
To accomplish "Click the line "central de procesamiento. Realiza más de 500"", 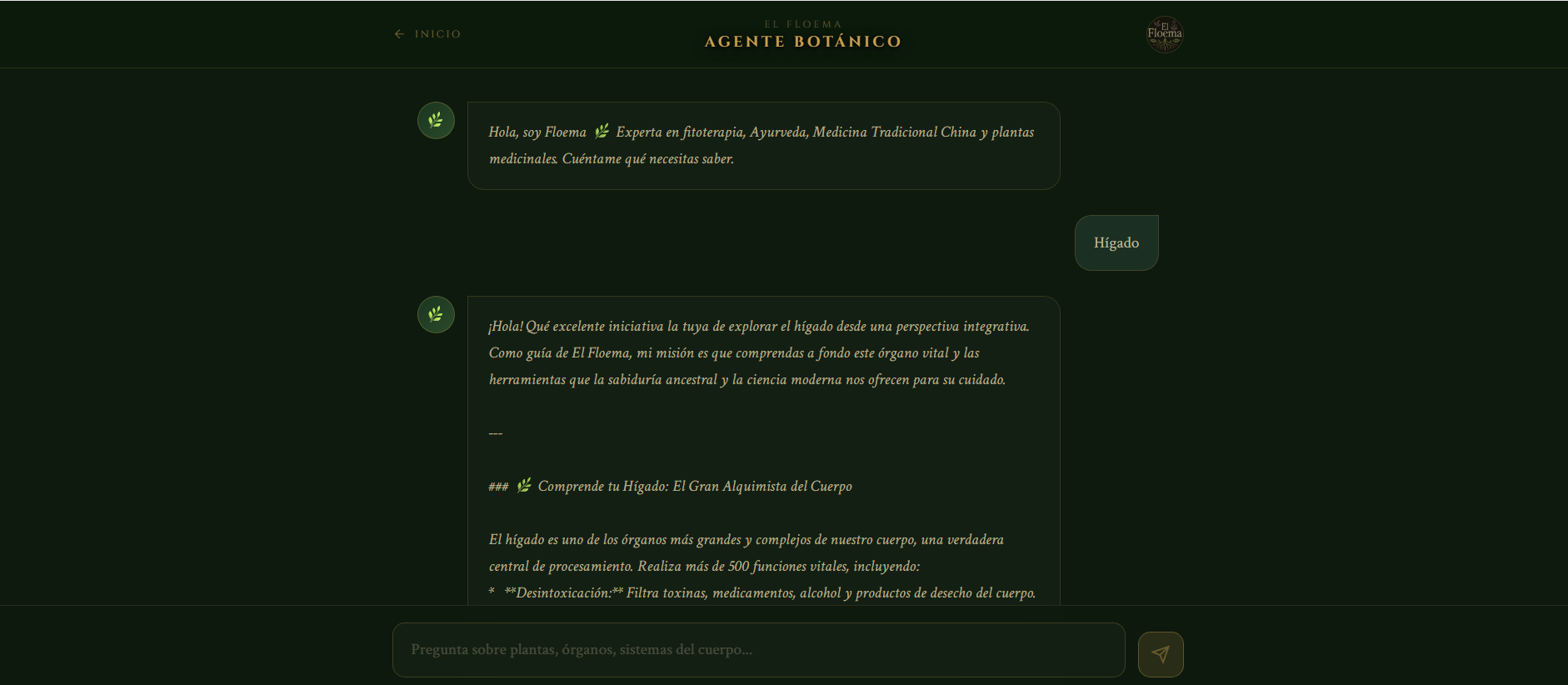I will pyautogui.click(x=705, y=566).
